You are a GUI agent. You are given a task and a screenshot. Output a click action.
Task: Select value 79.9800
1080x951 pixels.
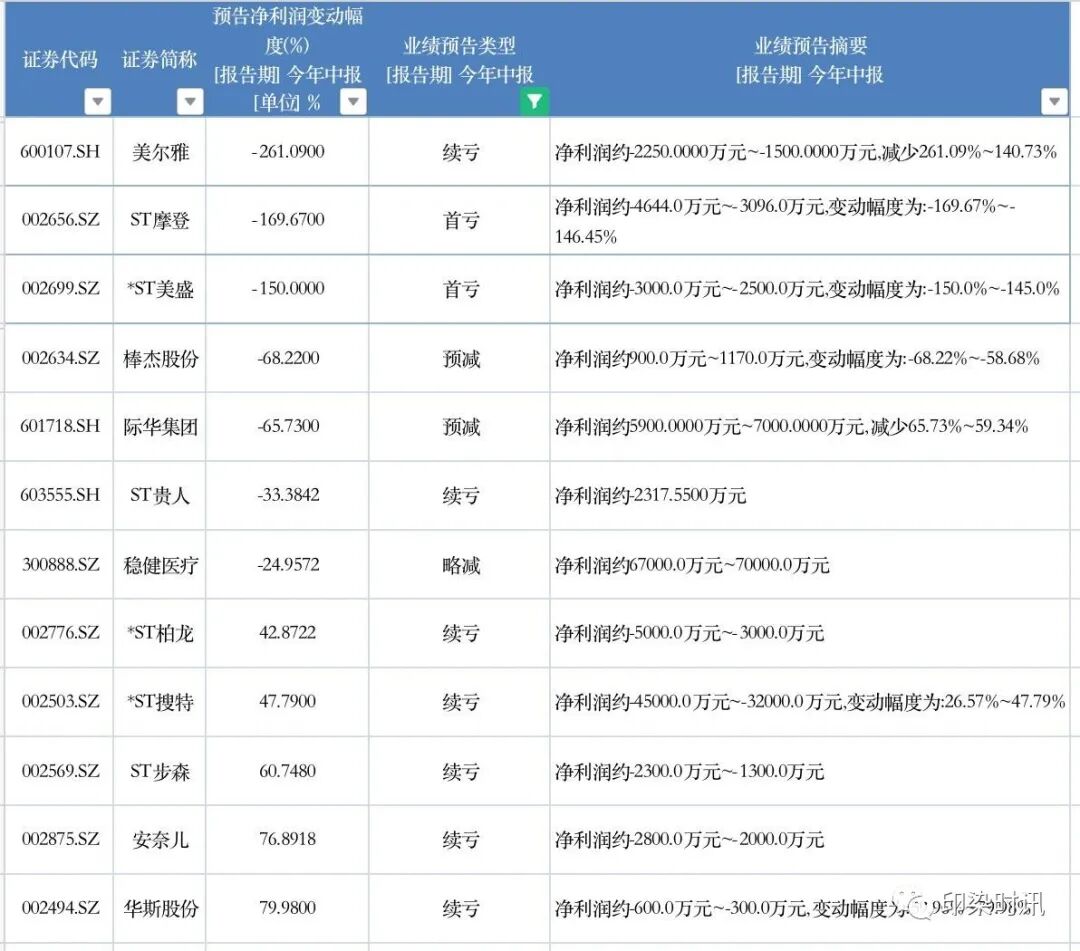[287, 908]
